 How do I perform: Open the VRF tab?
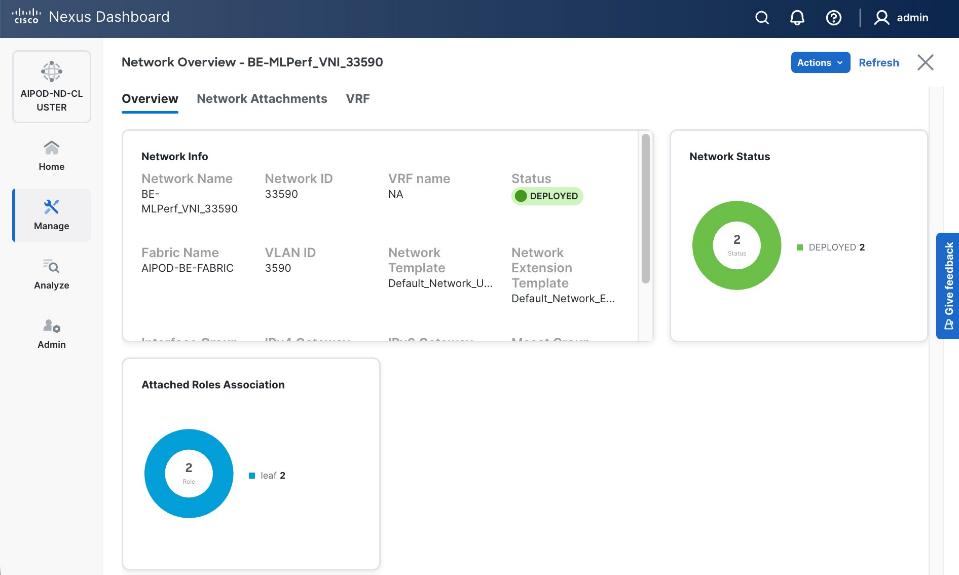(x=358, y=99)
